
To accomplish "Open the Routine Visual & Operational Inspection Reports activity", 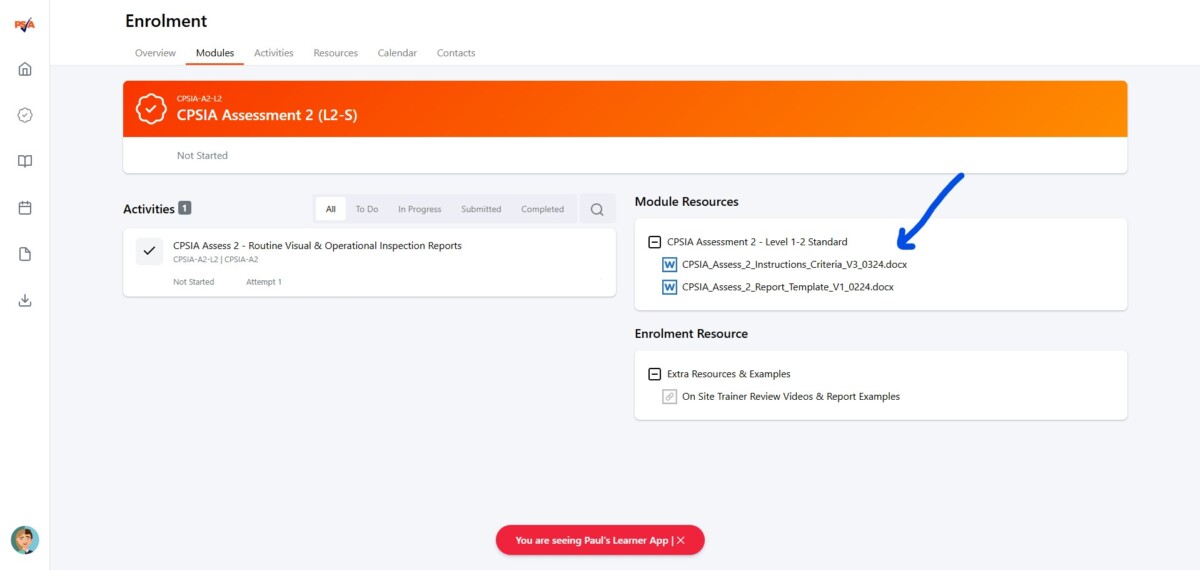I will pyautogui.click(x=317, y=245).
